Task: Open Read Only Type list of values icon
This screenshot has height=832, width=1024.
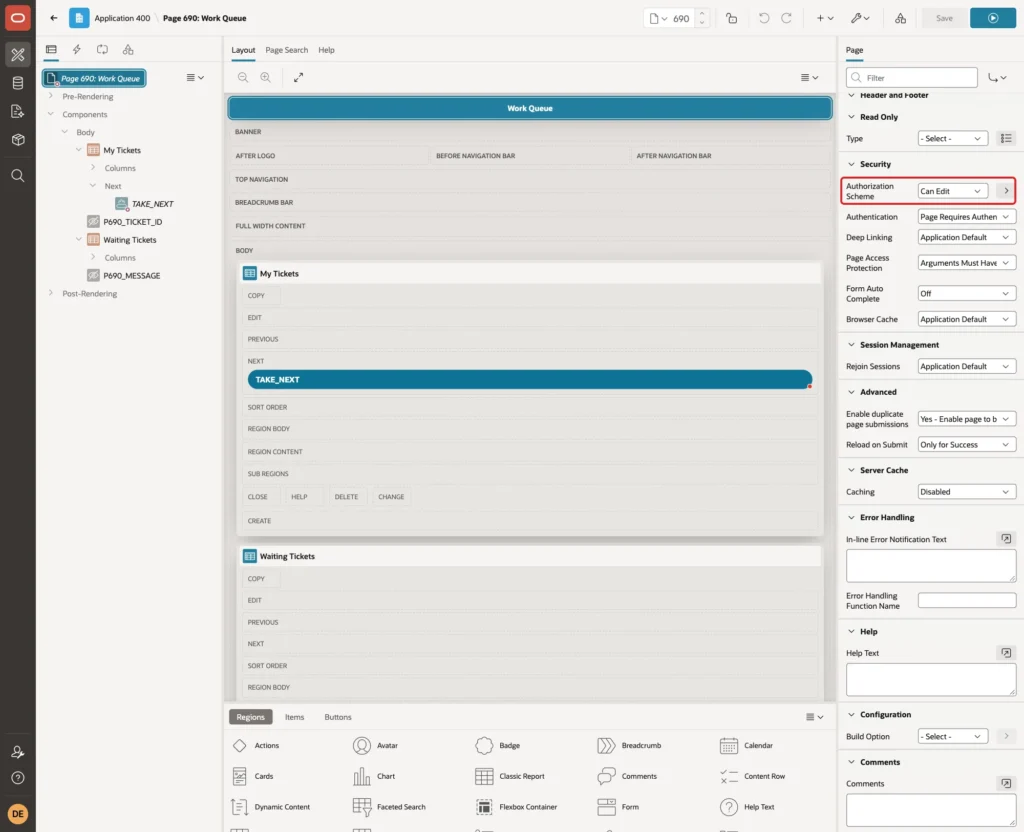Action: tap(1006, 138)
